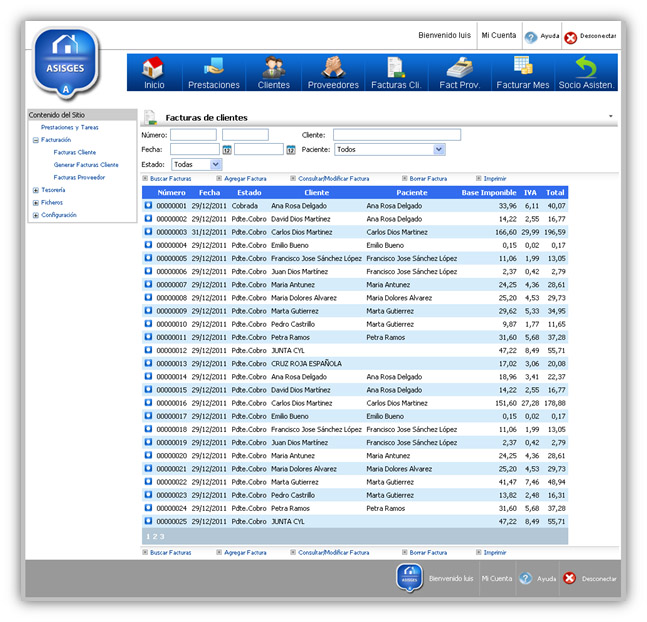
Task: Click the Fact Prov. cash register icon
Action: pyautogui.click(x=460, y=68)
